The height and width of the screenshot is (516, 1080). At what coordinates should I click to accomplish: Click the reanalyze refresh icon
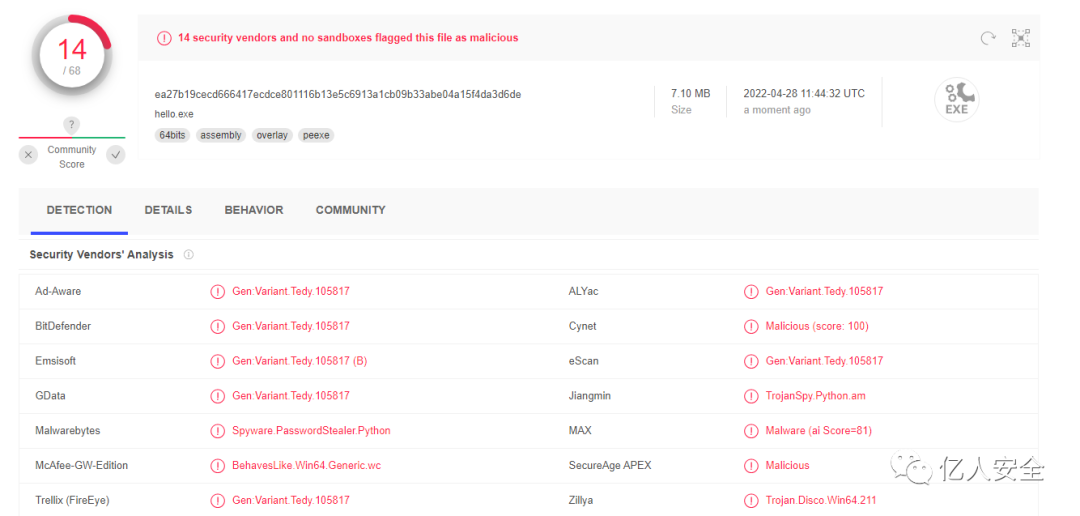988,39
